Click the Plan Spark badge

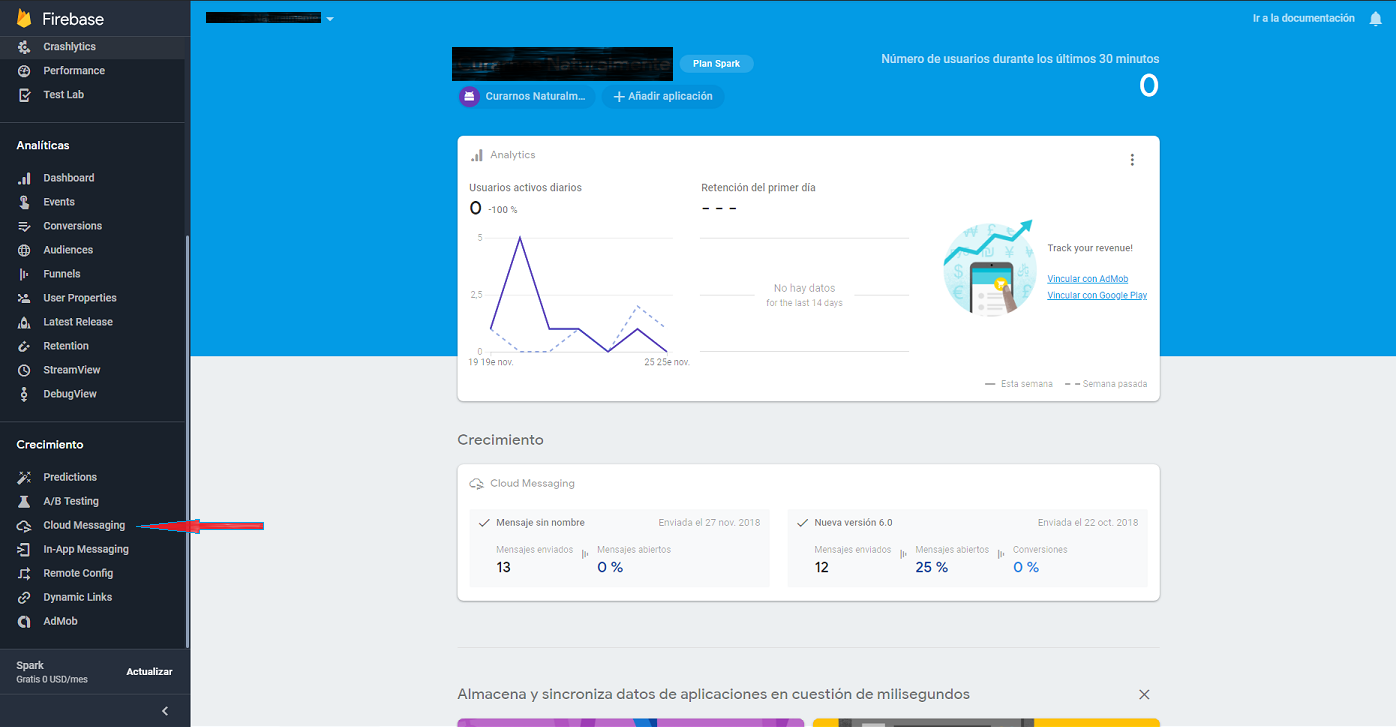pos(717,64)
